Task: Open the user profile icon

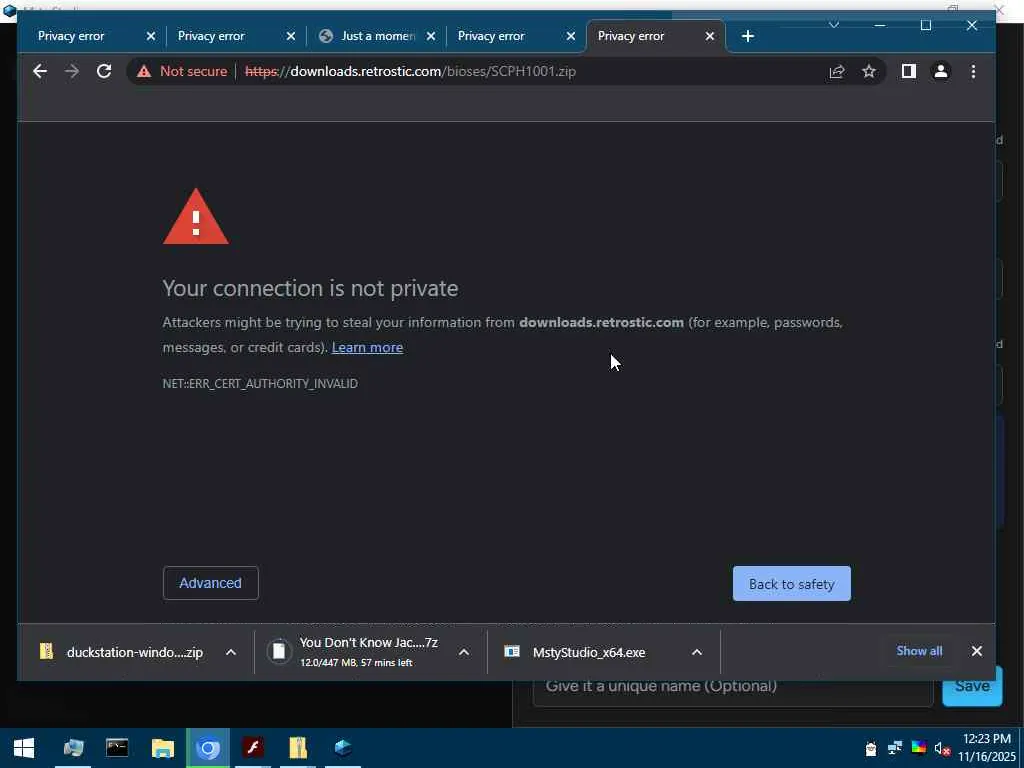Action: pos(940,71)
